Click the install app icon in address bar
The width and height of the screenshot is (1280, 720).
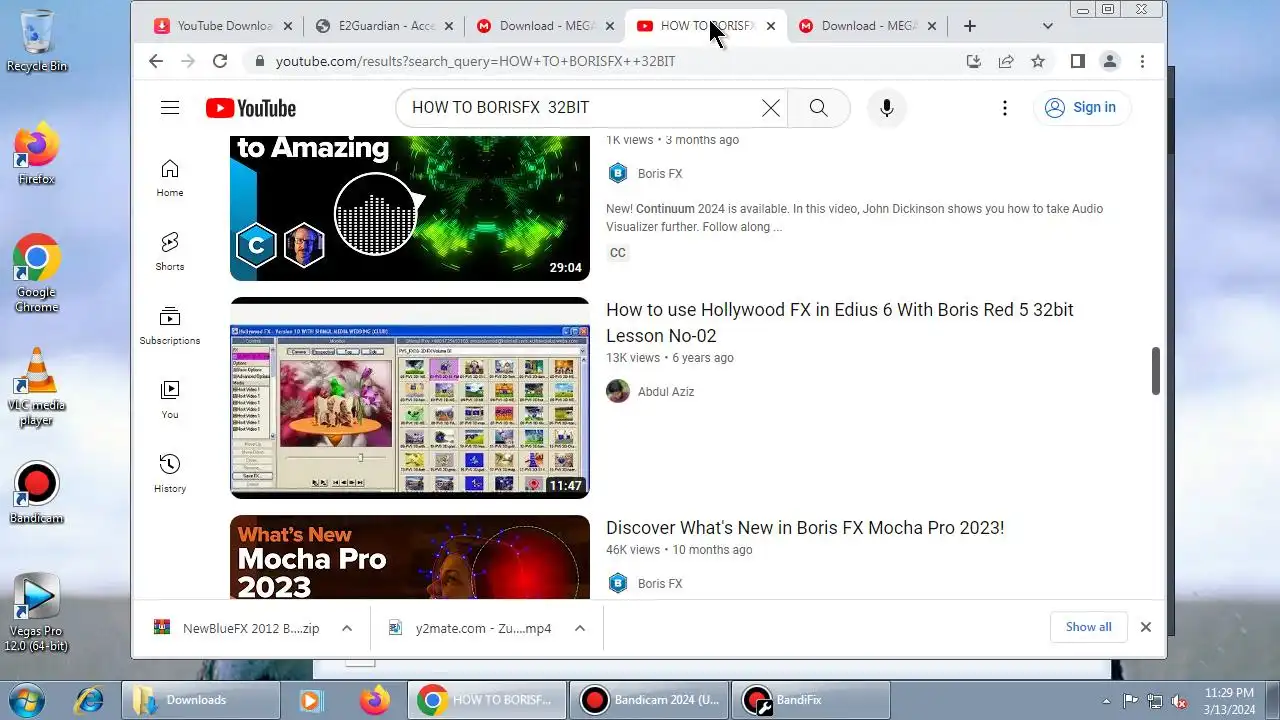[x=974, y=61]
